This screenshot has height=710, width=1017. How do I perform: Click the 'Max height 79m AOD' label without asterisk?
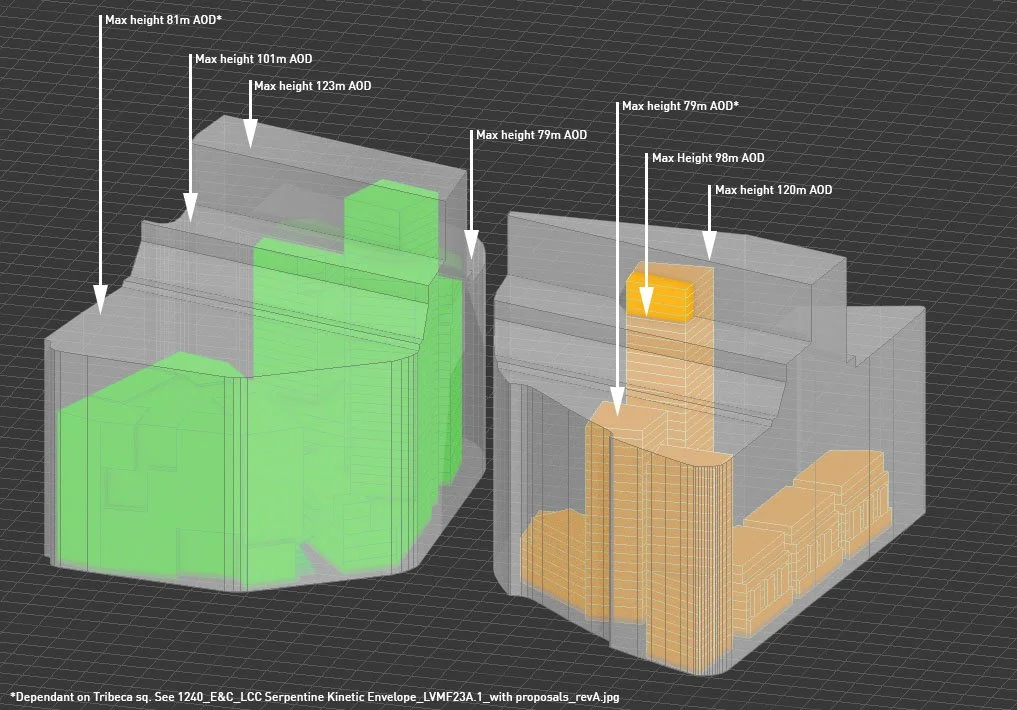531,135
